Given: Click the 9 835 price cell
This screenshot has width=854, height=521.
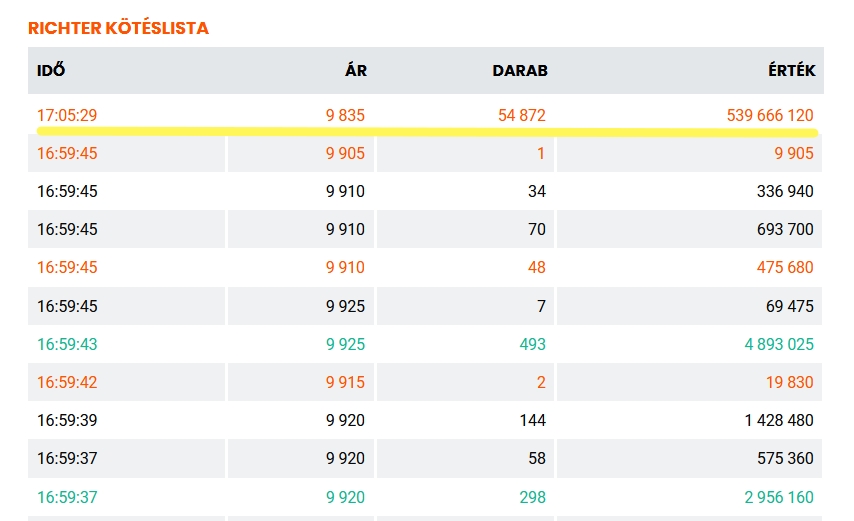Looking at the screenshot, I should click(x=345, y=115).
